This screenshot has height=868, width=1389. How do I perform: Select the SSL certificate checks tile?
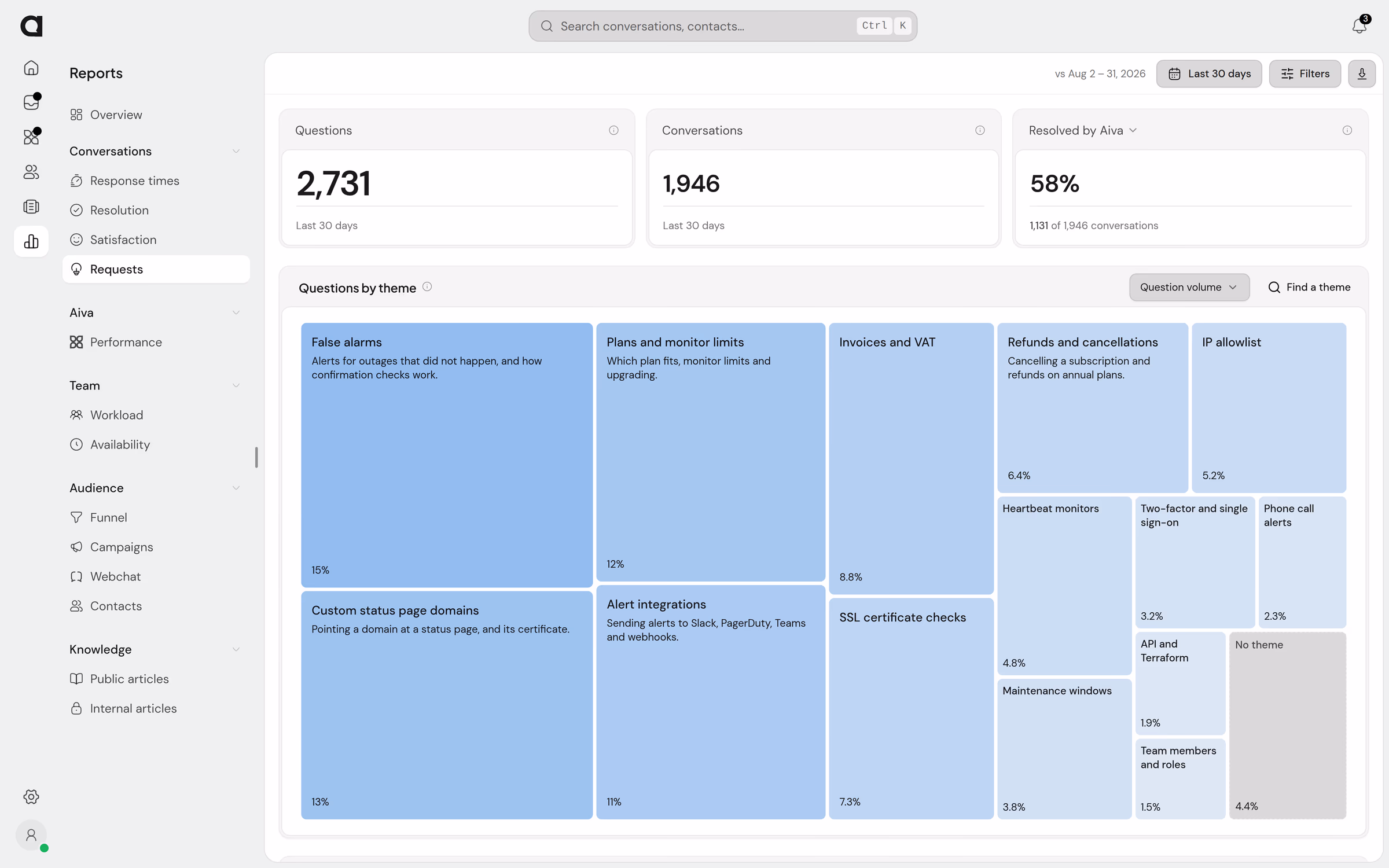[911, 708]
